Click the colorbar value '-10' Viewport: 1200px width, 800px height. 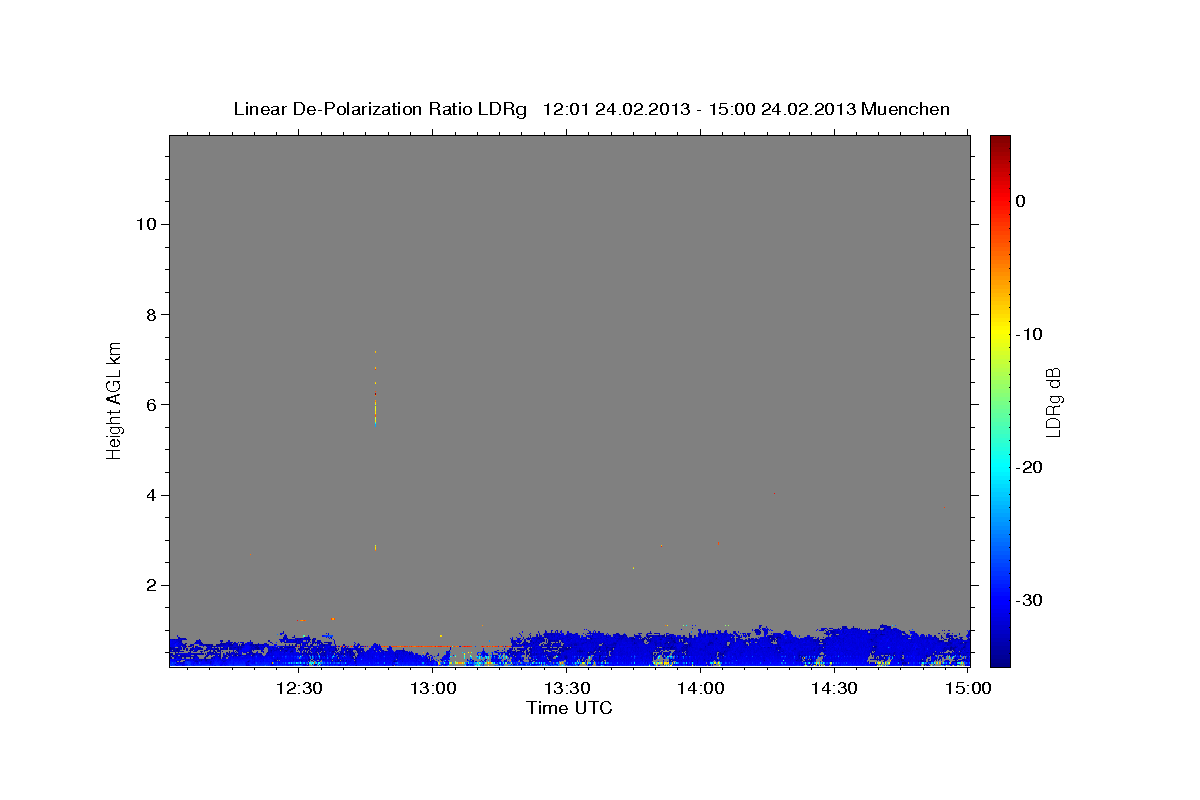(x=1029, y=334)
